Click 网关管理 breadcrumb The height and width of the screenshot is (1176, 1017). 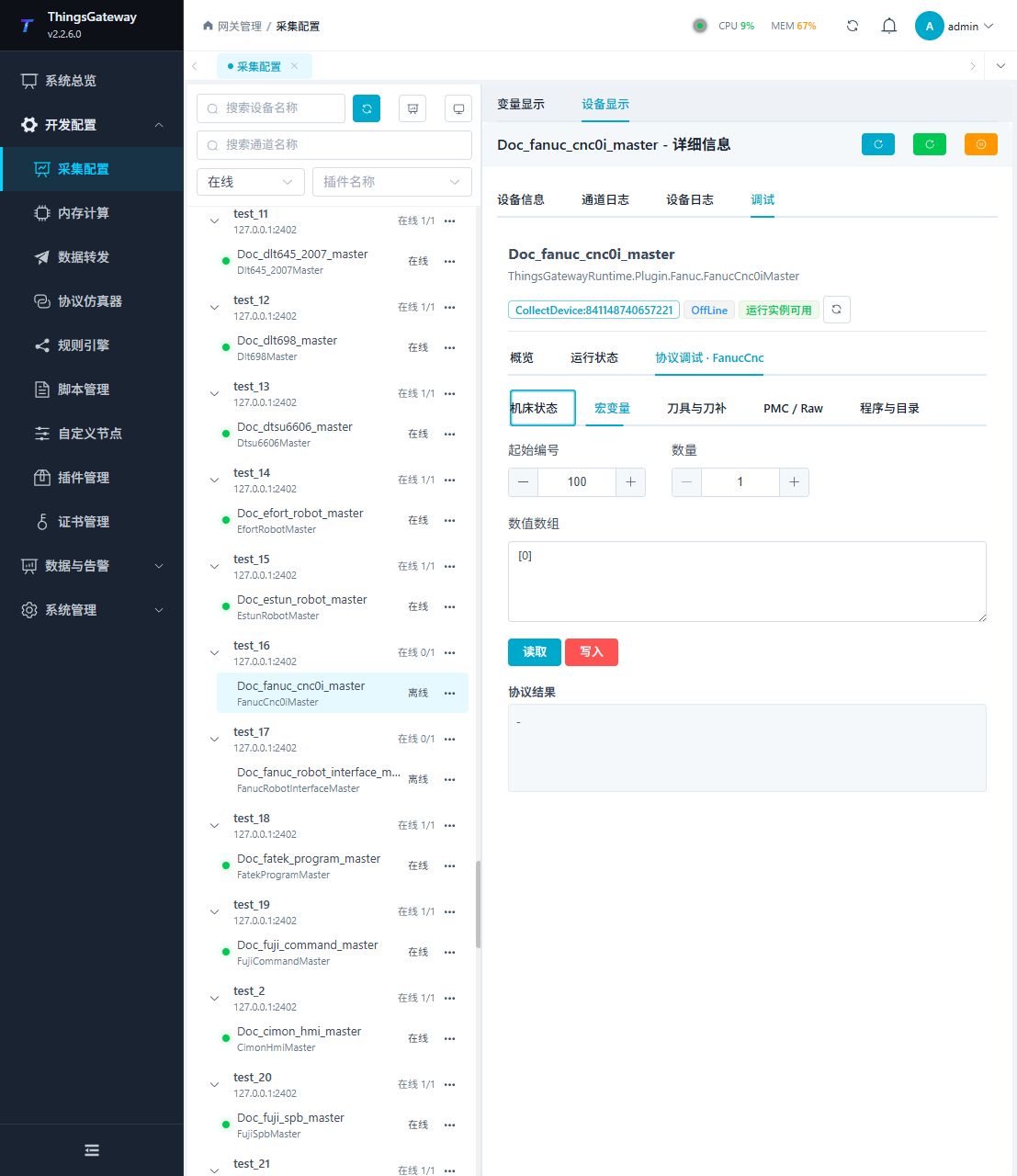[x=240, y=26]
